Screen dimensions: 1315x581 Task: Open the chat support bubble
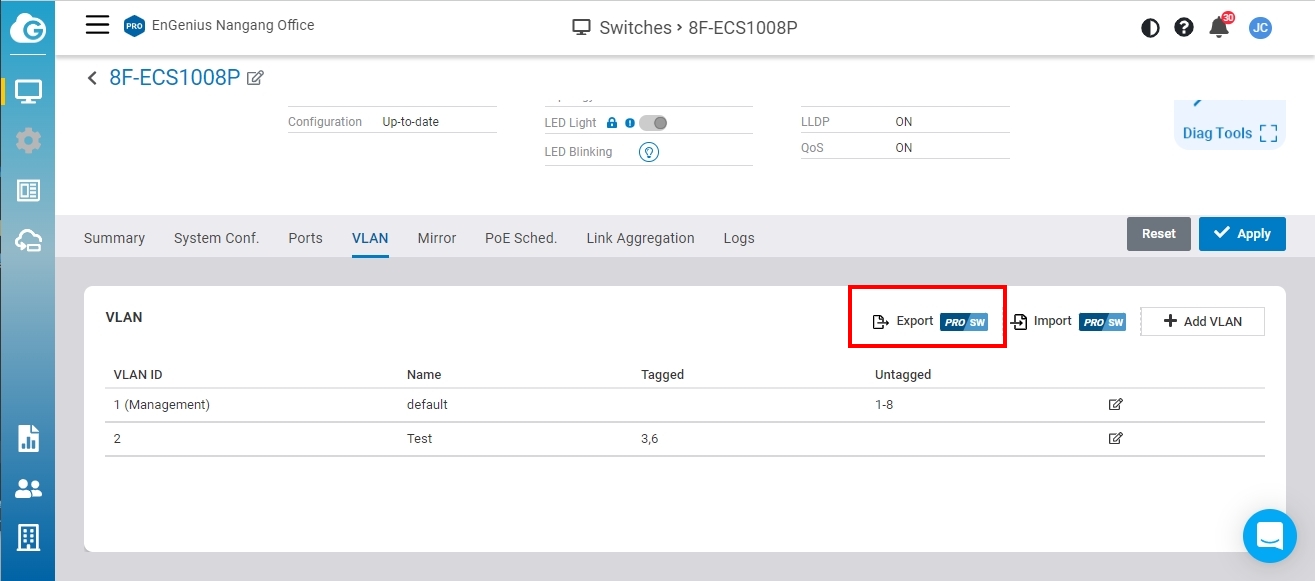1269,536
